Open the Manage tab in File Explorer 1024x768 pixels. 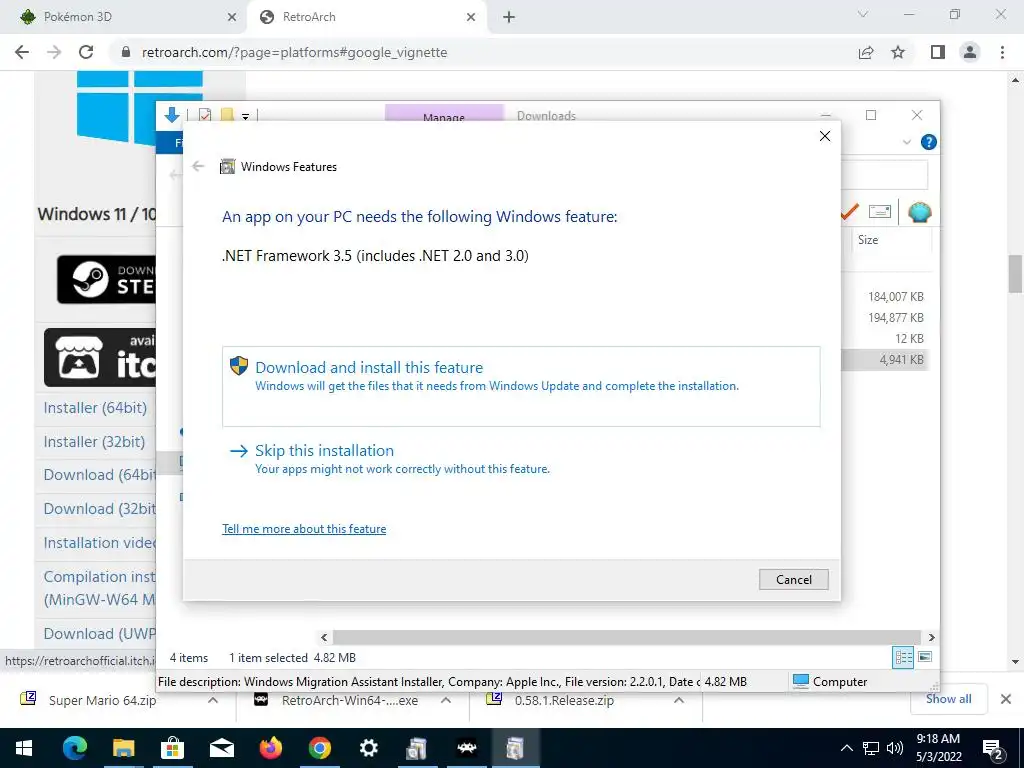pos(444,113)
